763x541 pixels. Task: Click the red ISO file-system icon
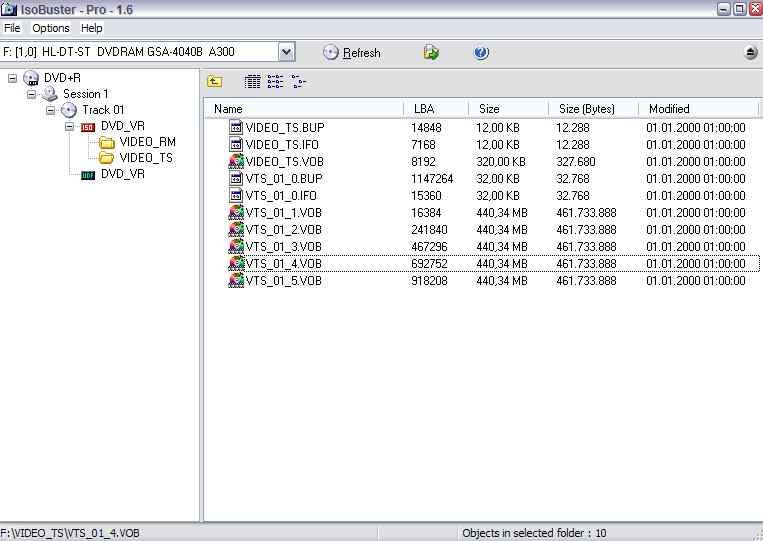[88, 127]
